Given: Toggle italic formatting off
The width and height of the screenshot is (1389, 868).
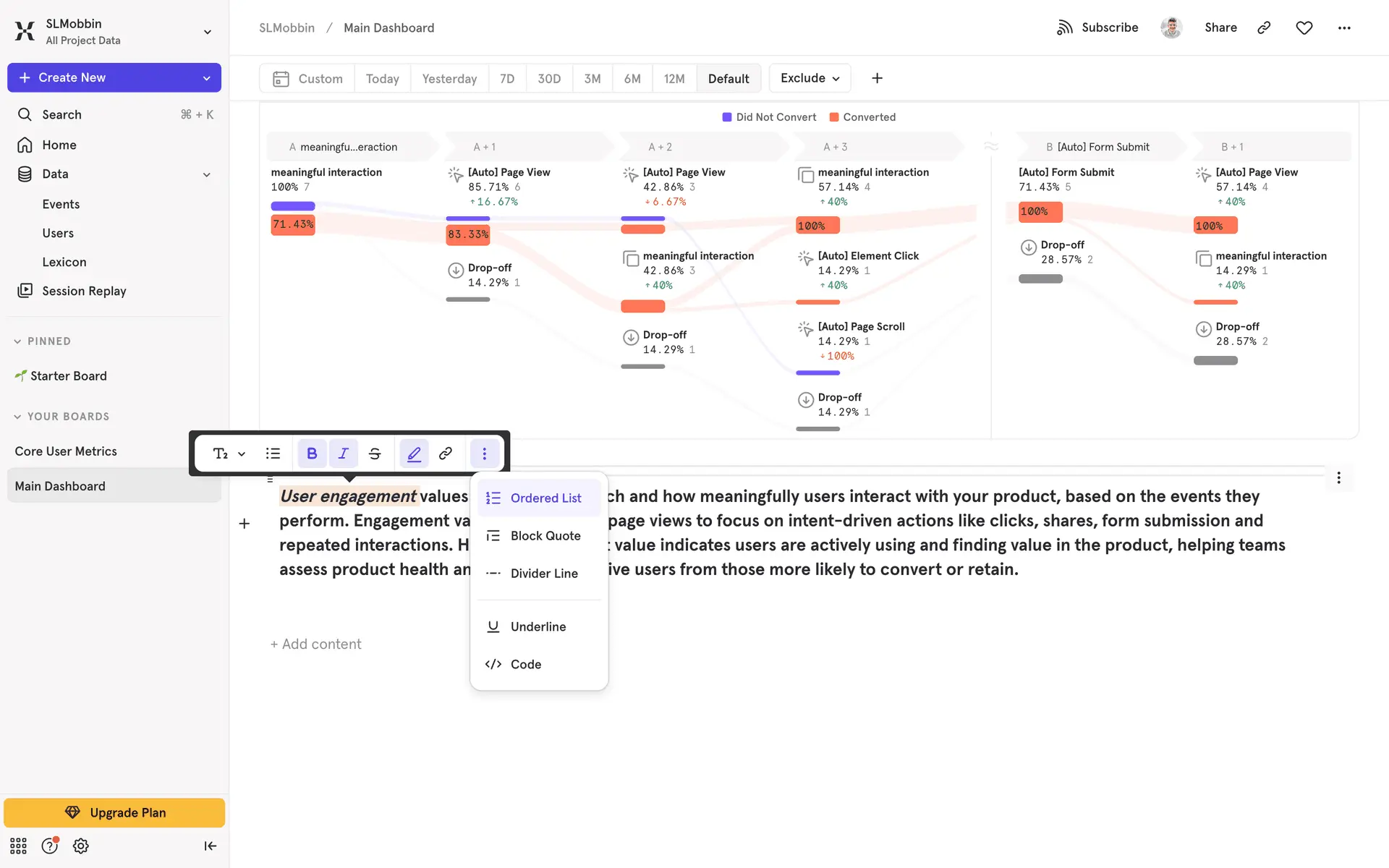Looking at the screenshot, I should (x=344, y=454).
